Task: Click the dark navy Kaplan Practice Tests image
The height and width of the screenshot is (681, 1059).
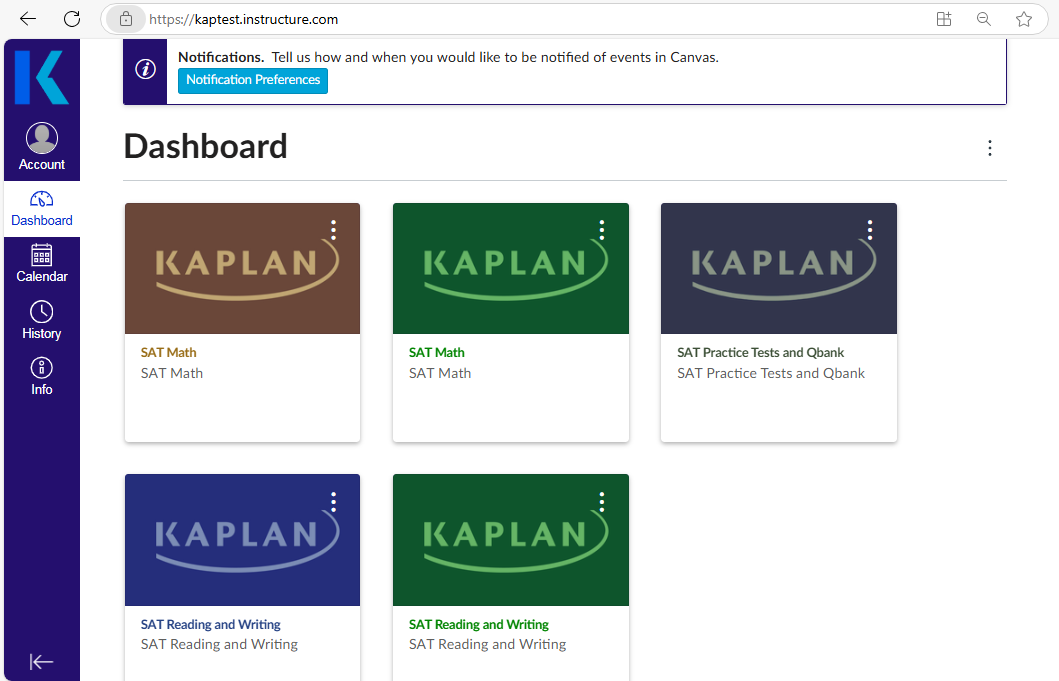Action: (x=779, y=268)
